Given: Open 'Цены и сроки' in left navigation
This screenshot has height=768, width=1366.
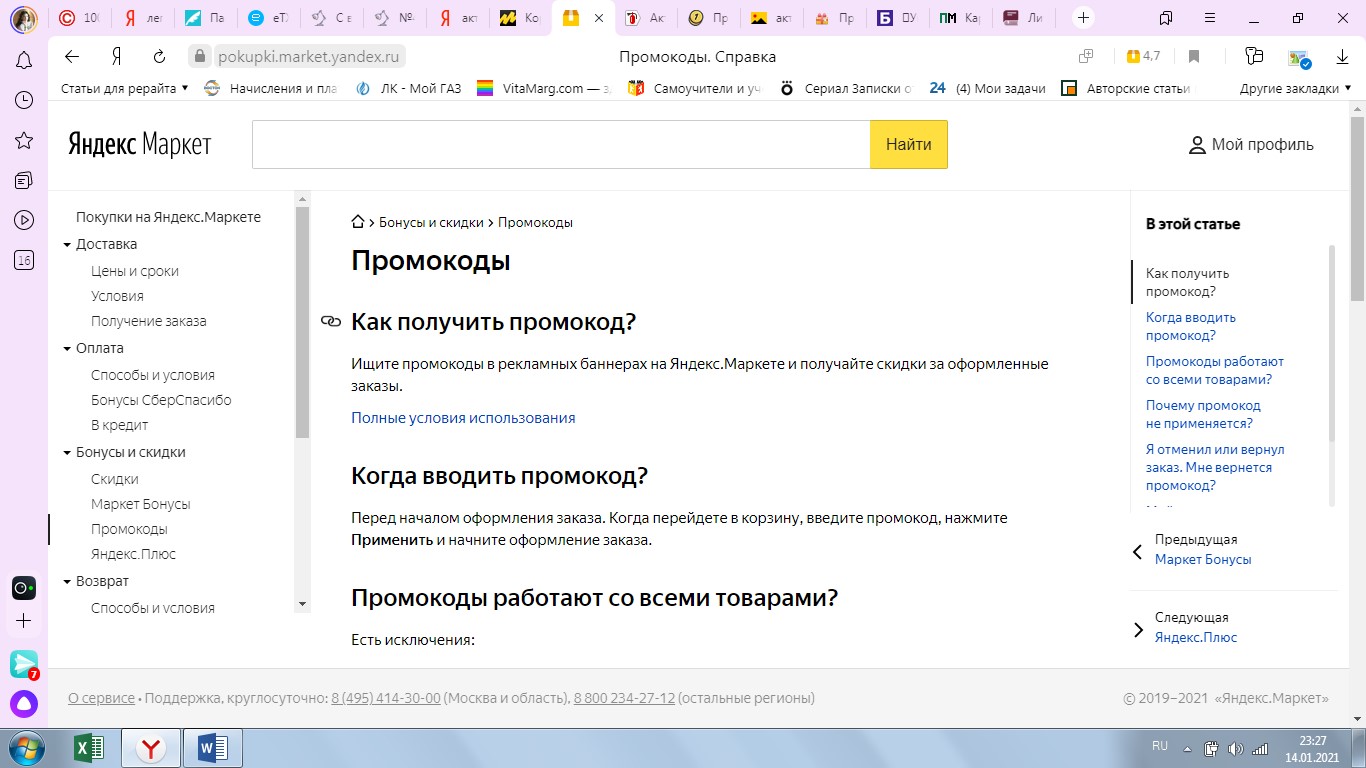Looking at the screenshot, I should click(x=135, y=271).
